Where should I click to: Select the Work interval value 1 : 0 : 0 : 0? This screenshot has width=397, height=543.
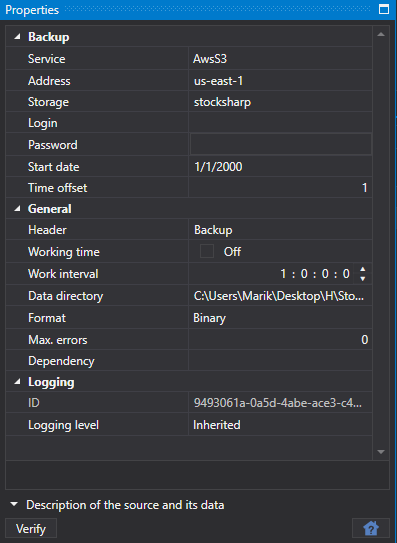click(315, 274)
